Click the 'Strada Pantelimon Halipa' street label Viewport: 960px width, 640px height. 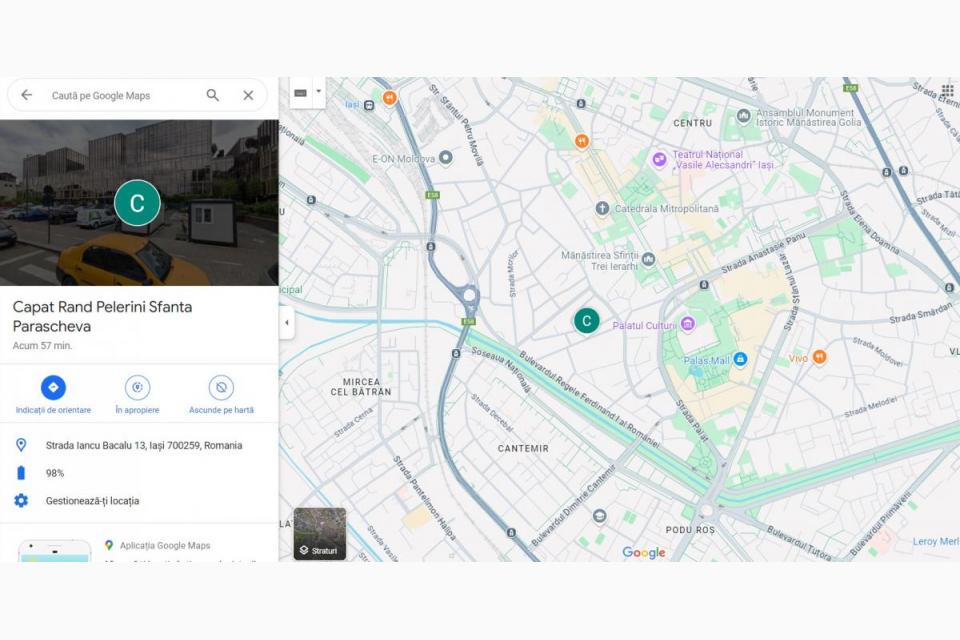click(x=424, y=498)
